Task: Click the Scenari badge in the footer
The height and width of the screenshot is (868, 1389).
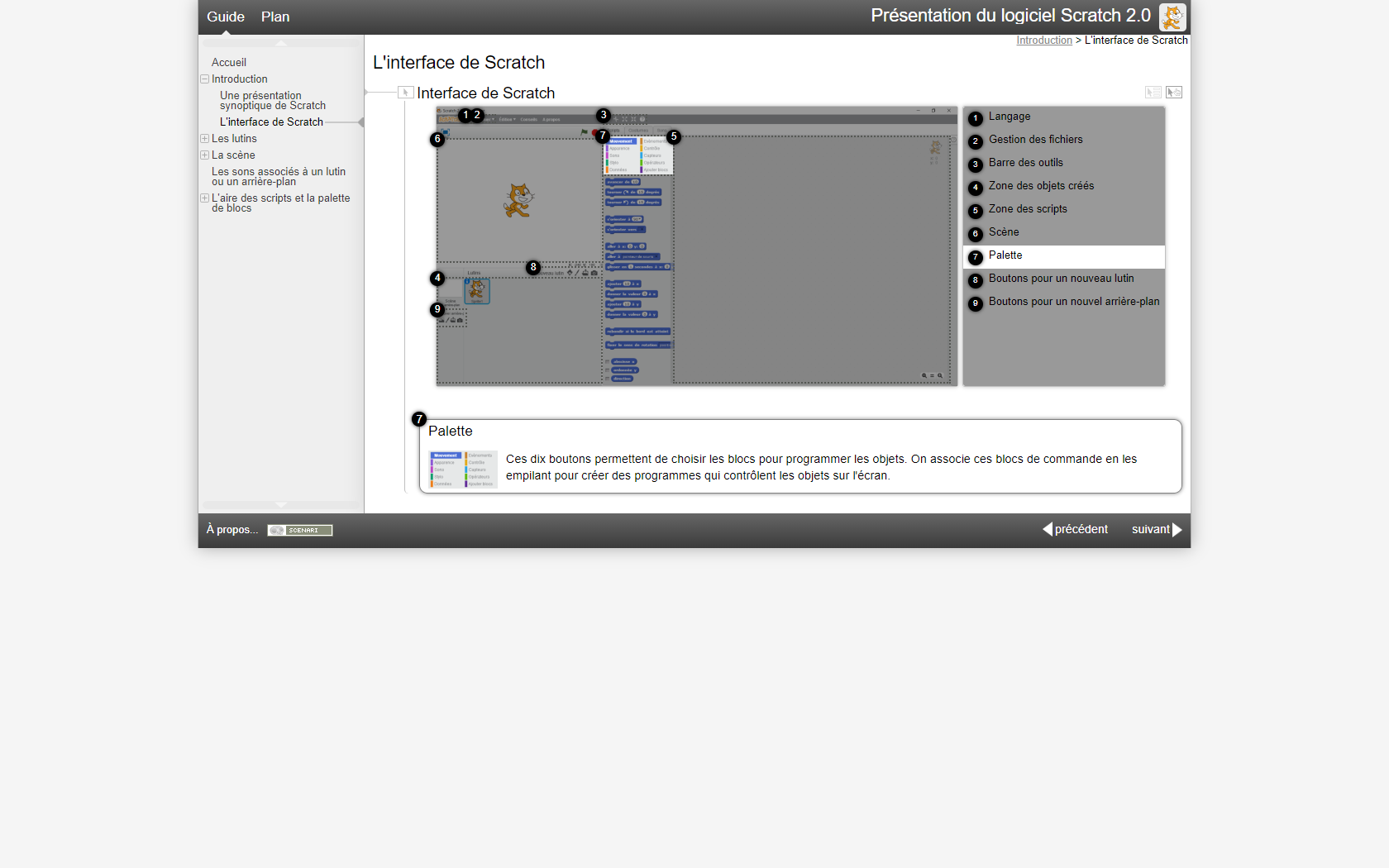Action: tap(299, 530)
